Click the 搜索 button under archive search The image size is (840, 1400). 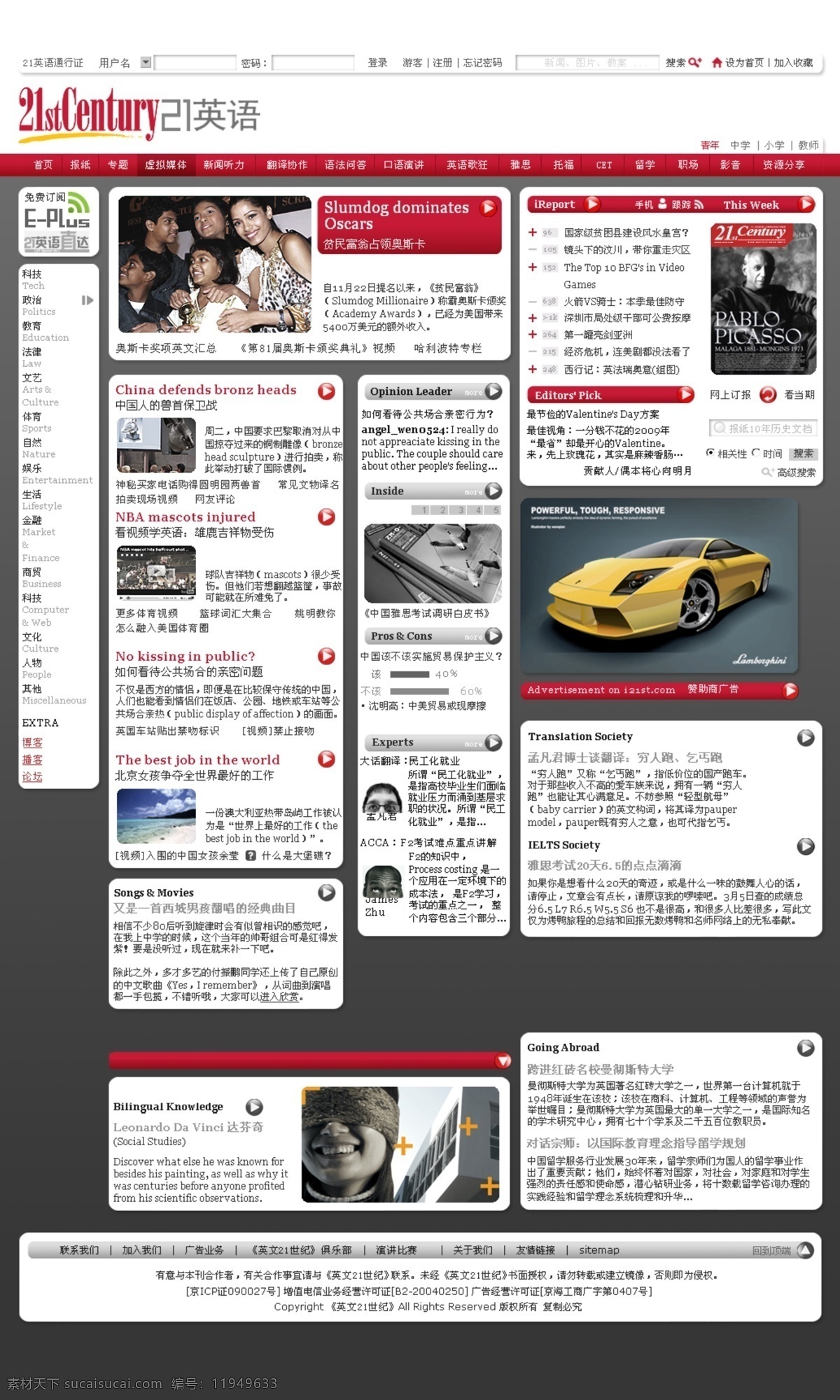(803, 454)
